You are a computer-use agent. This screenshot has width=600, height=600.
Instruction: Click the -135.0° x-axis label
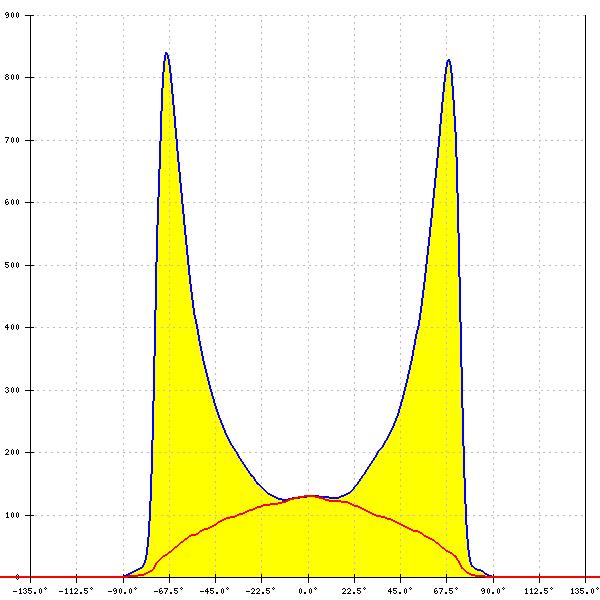coord(30,591)
